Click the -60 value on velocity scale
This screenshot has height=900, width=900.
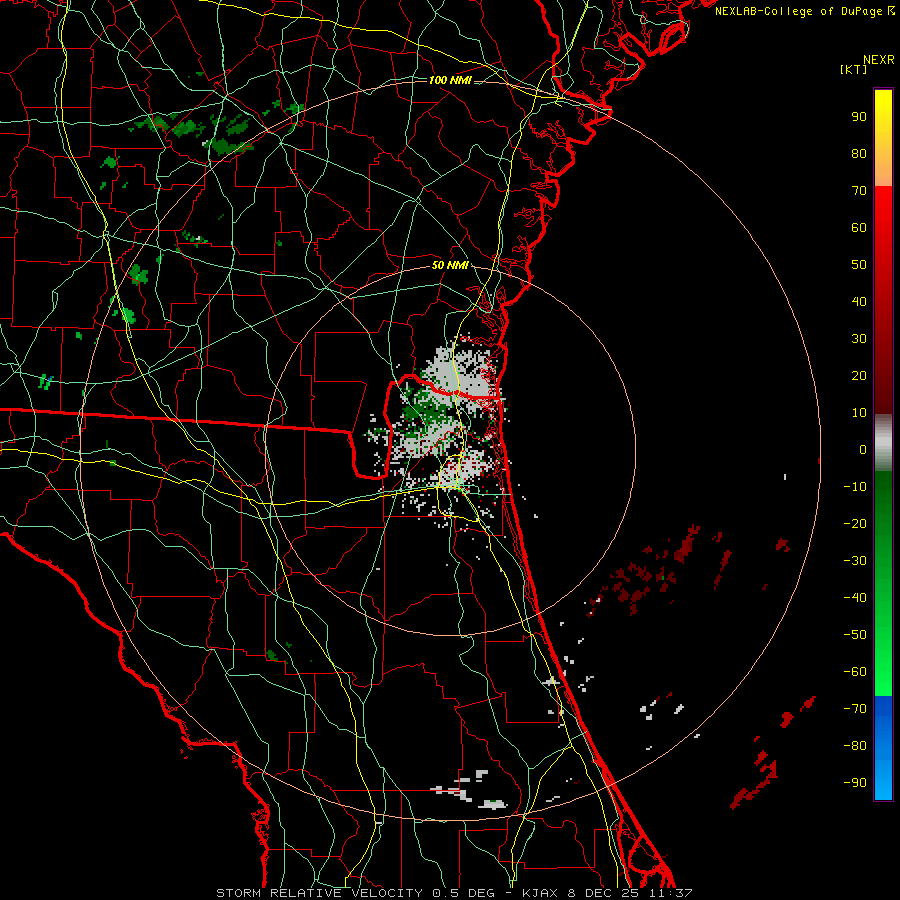tap(855, 672)
